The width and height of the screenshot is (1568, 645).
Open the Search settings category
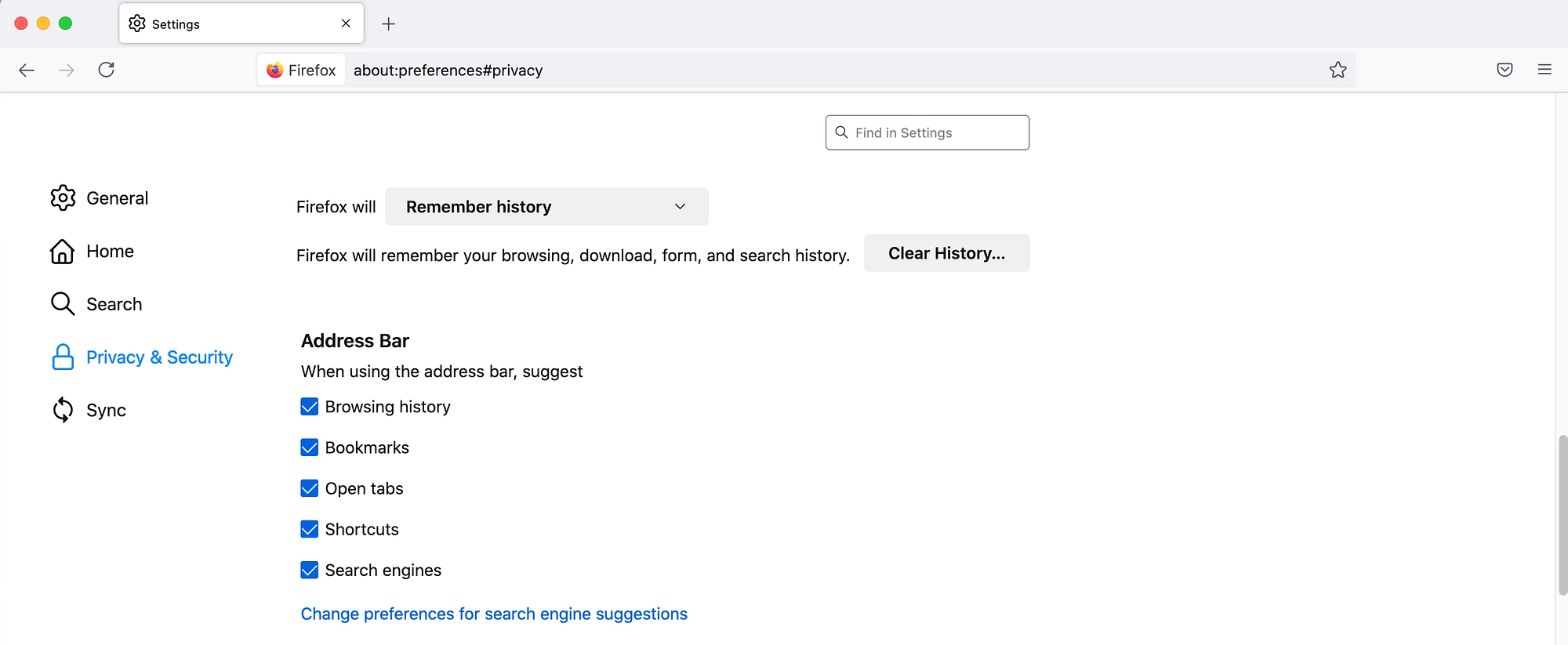[x=96, y=303]
